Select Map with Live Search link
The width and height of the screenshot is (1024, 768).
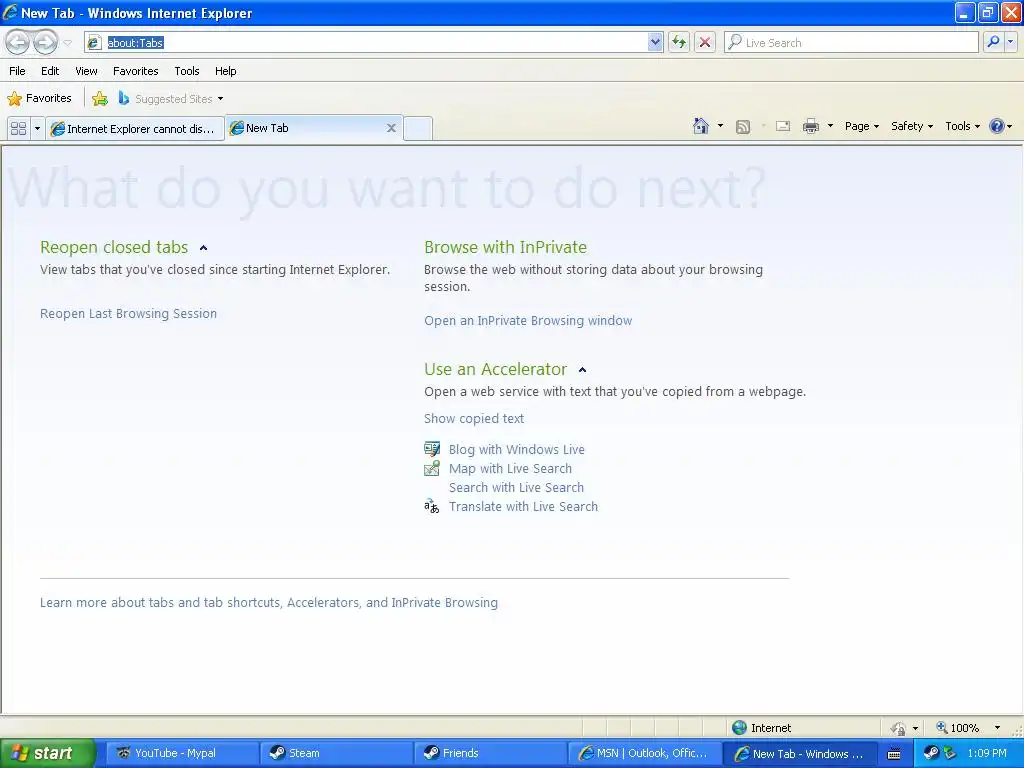point(510,468)
